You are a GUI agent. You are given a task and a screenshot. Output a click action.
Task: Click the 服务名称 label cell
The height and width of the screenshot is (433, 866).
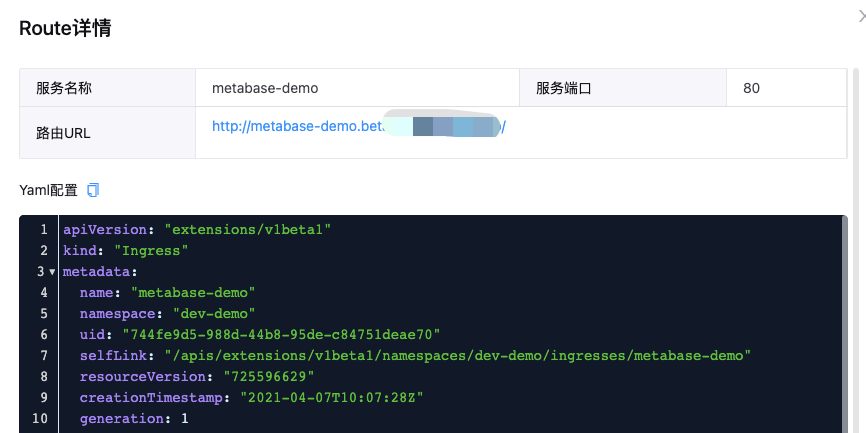click(64, 88)
